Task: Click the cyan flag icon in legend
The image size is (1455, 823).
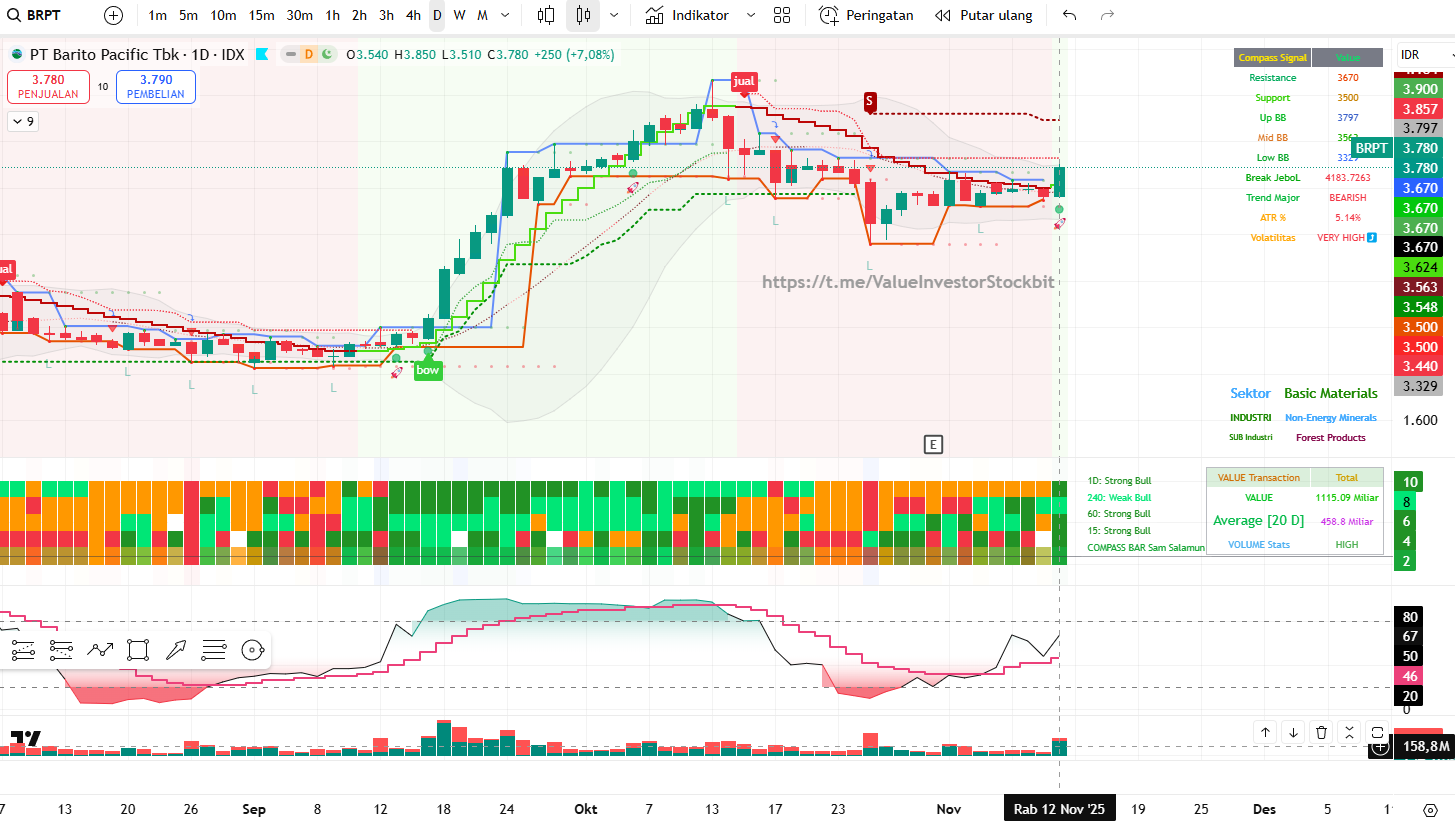Action: point(262,54)
